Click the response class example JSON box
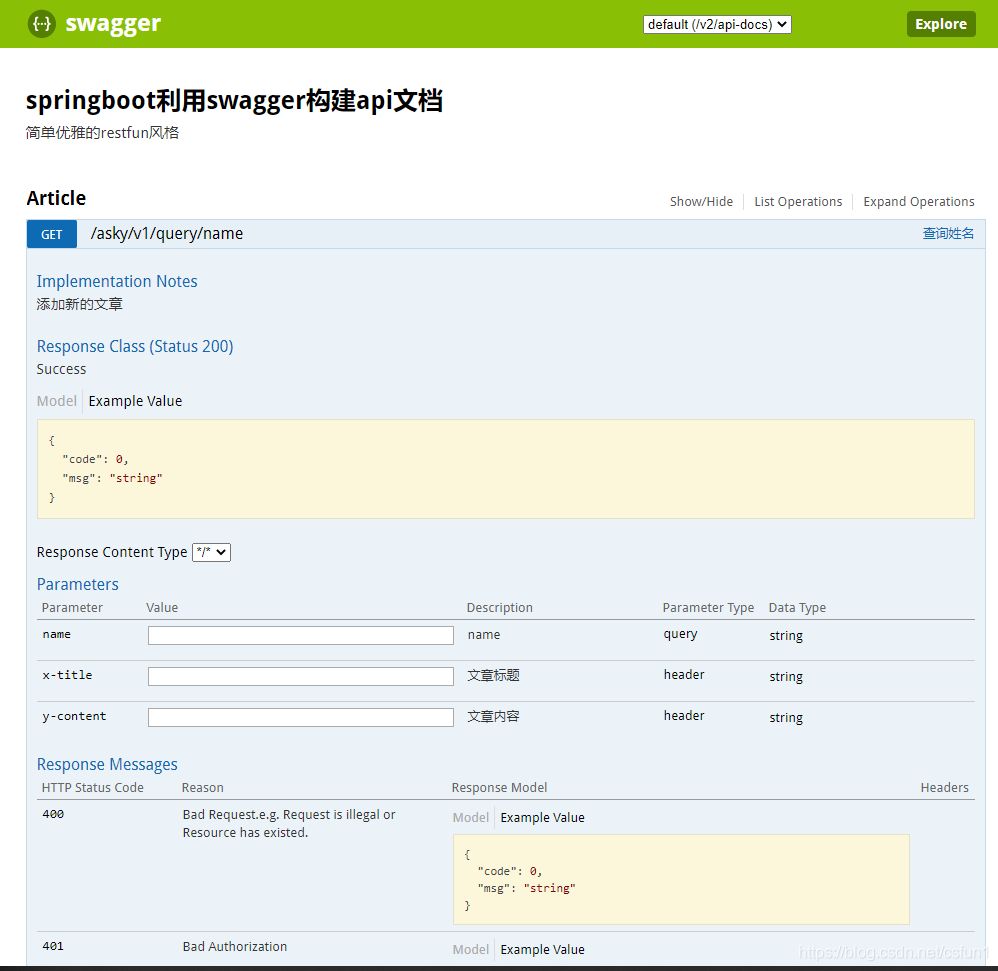 click(505, 469)
